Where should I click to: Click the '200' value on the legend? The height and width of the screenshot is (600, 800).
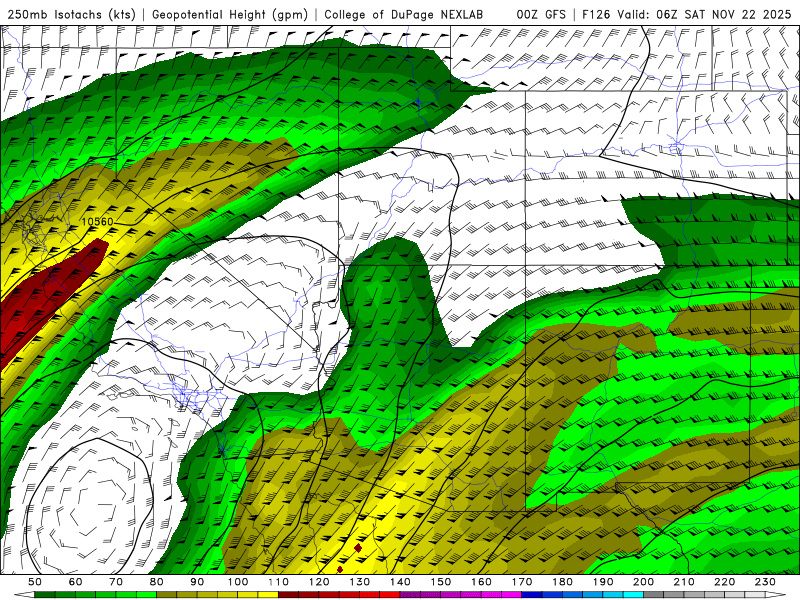(644, 582)
